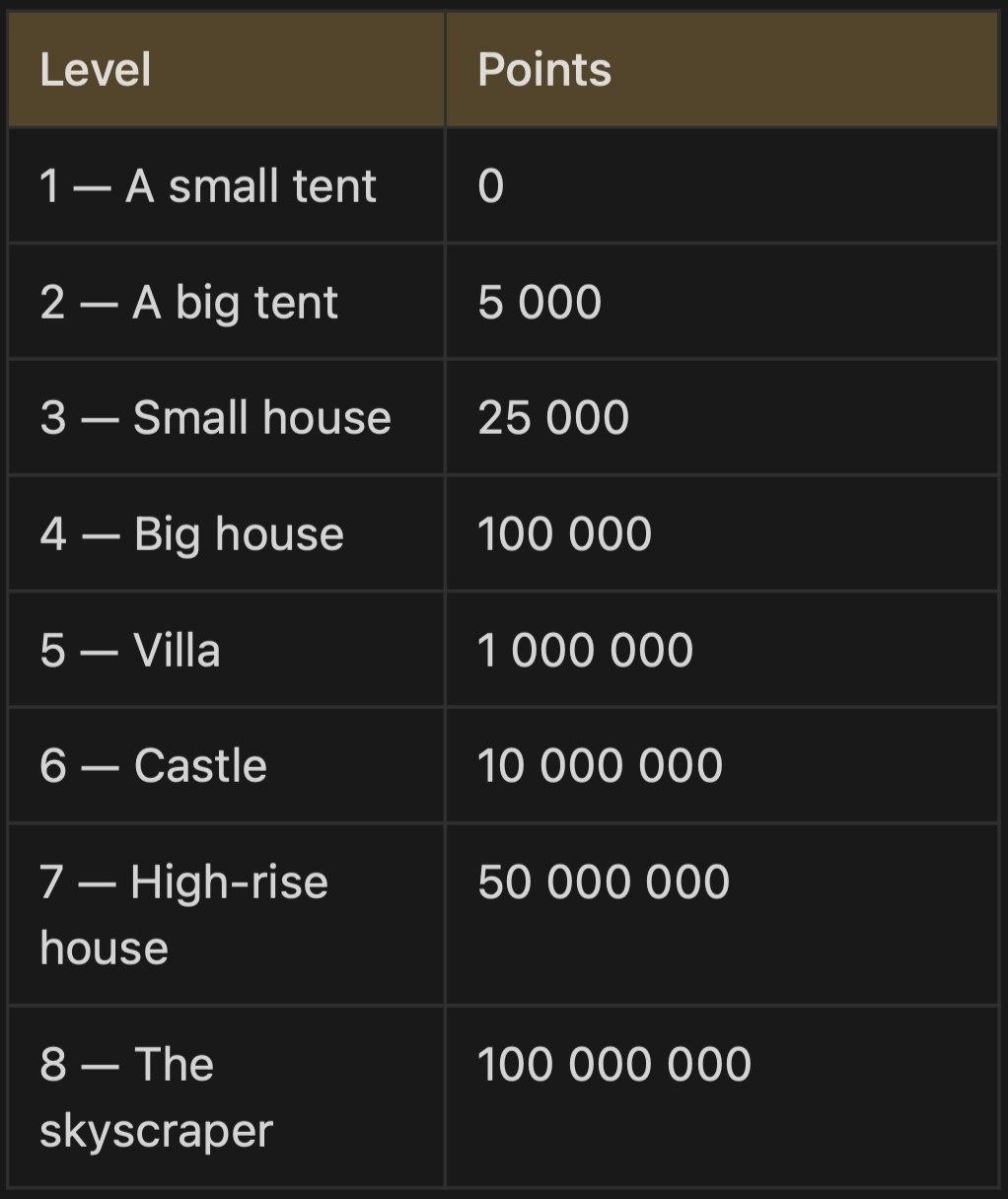This screenshot has height=1199, width=1008.
Task: Click the 10 000 000 points value
Action: pos(601,766)
